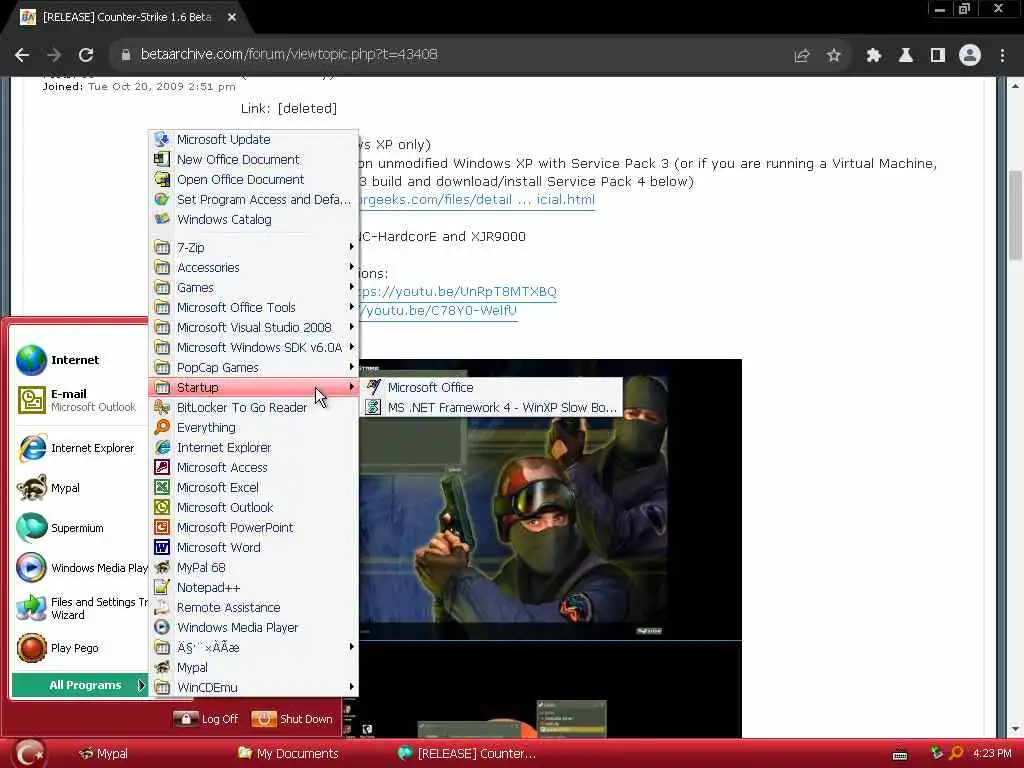The width and height of the screenshot is (1024, 768).
Task: Bookmark page with the star icon
Action: click(x=833, y=56)
